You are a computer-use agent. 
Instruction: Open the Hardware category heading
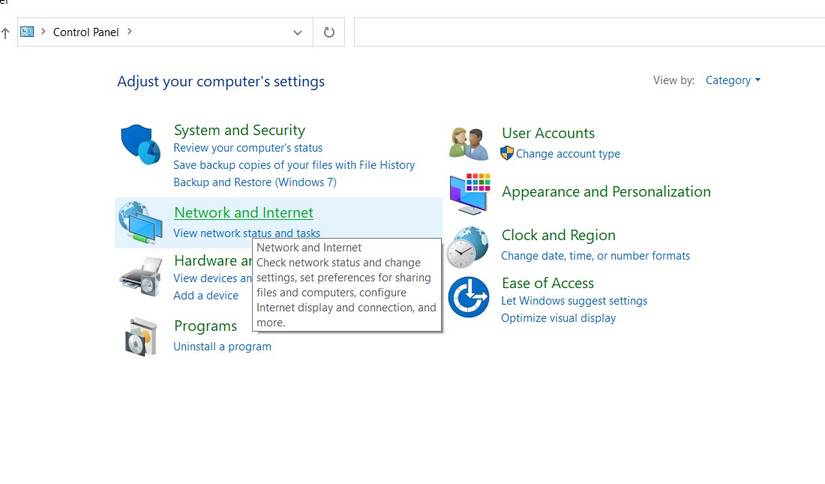coord(213,260)
